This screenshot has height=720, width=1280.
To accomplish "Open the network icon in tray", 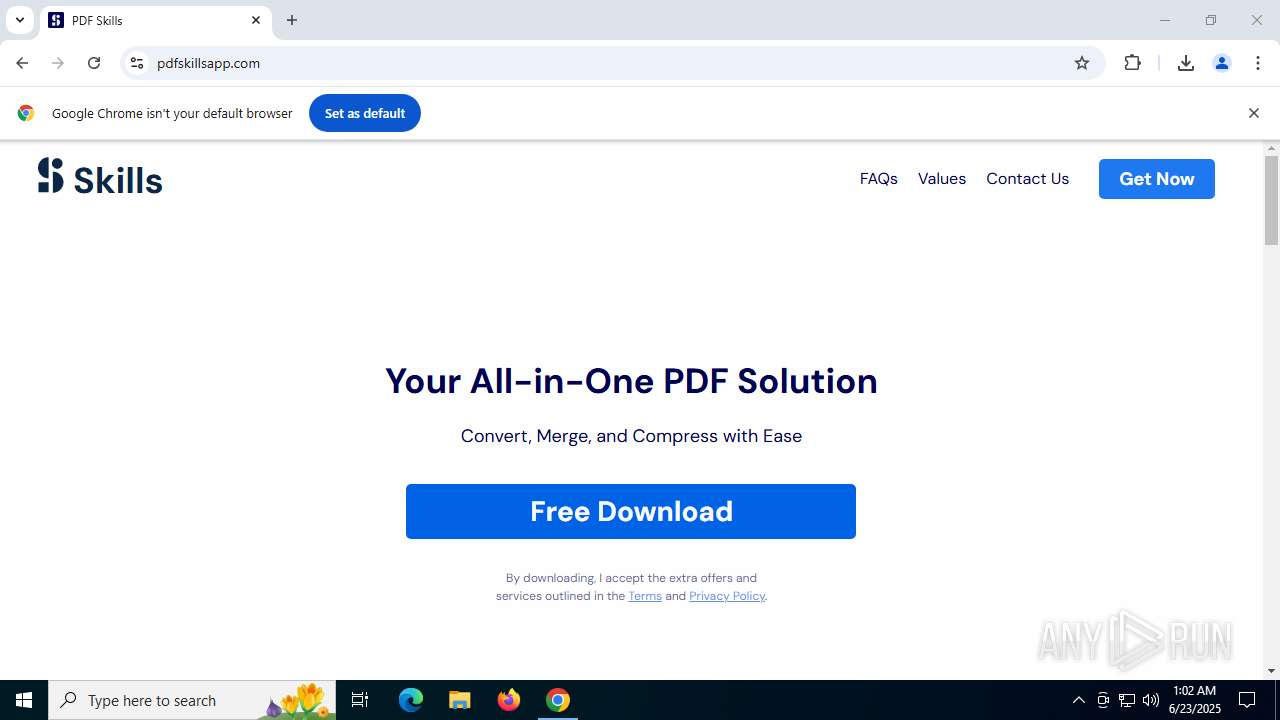I will (1127, 700).
